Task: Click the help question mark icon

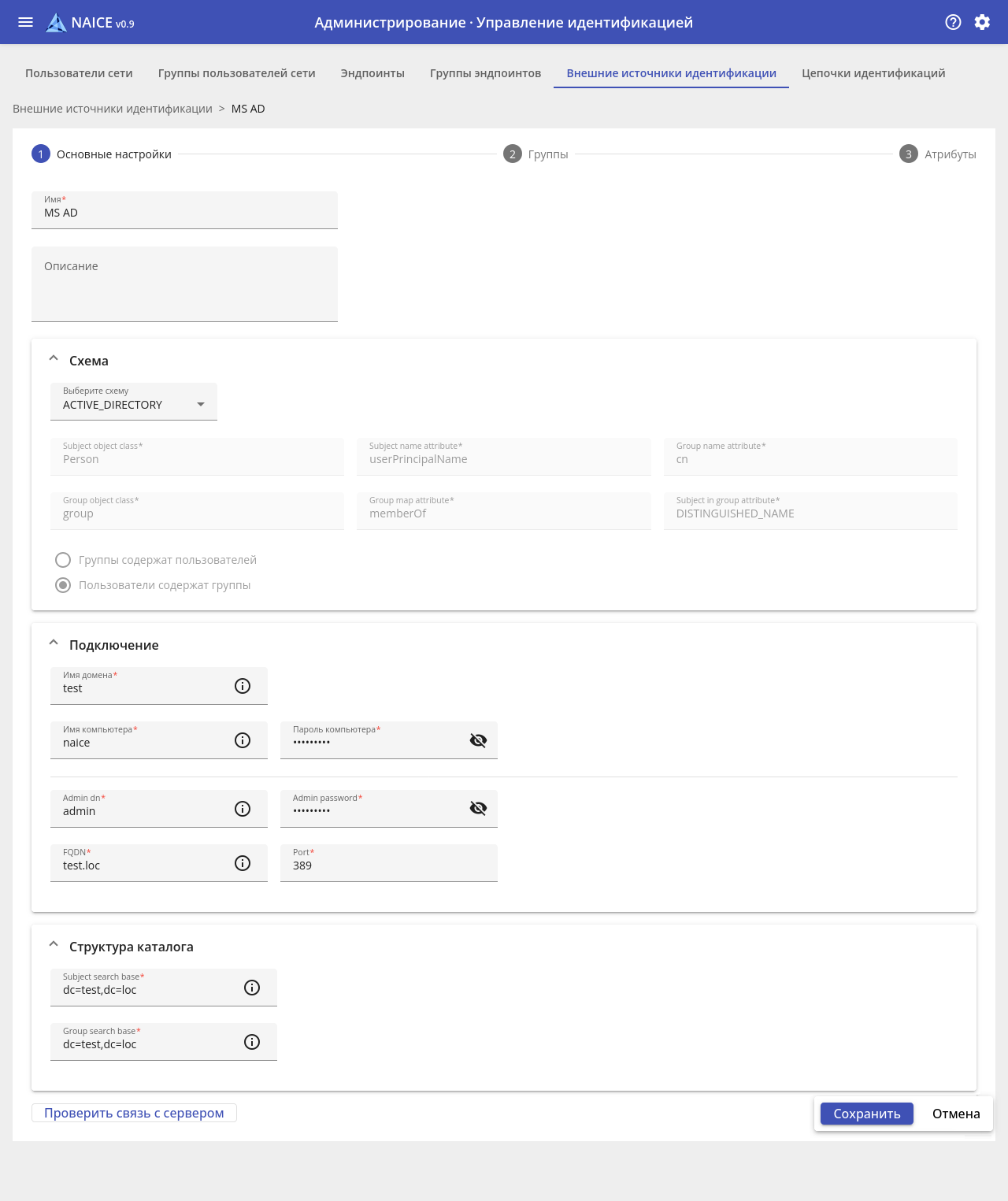Action: (x=953, y=22)
